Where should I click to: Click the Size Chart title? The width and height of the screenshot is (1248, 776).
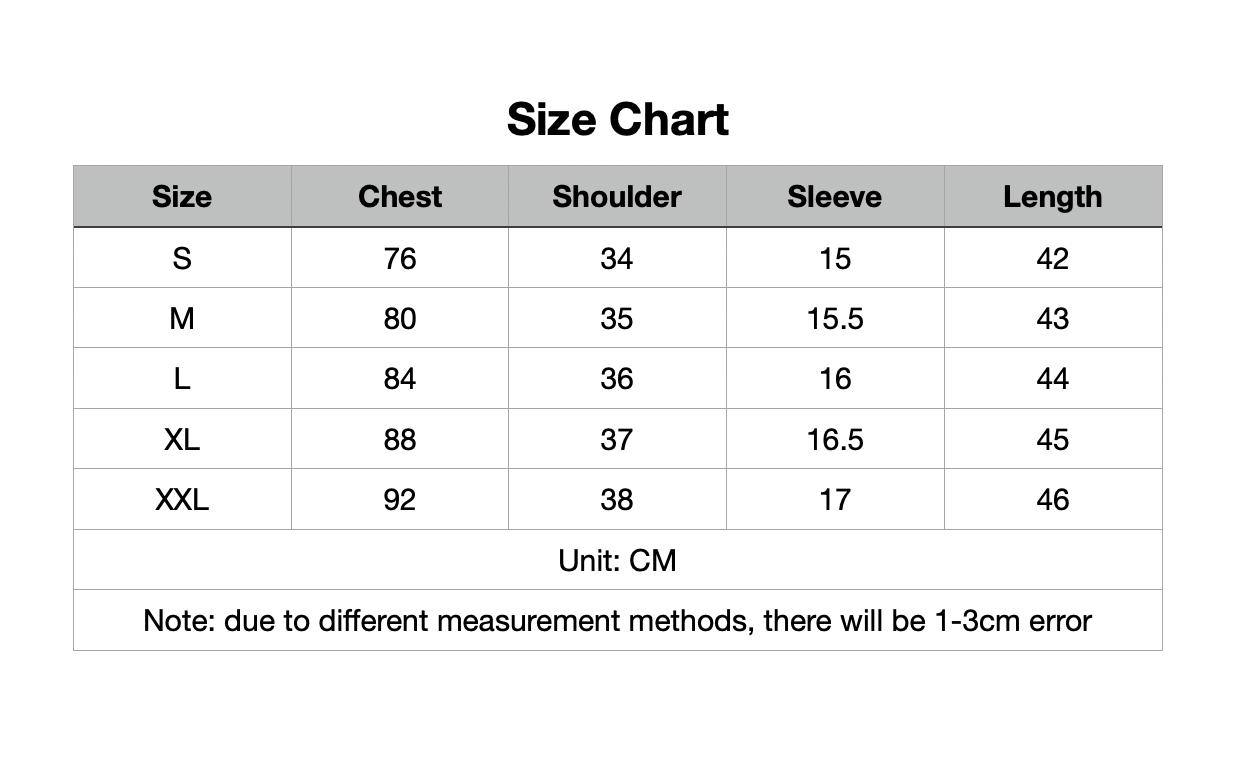click(617, 120)
